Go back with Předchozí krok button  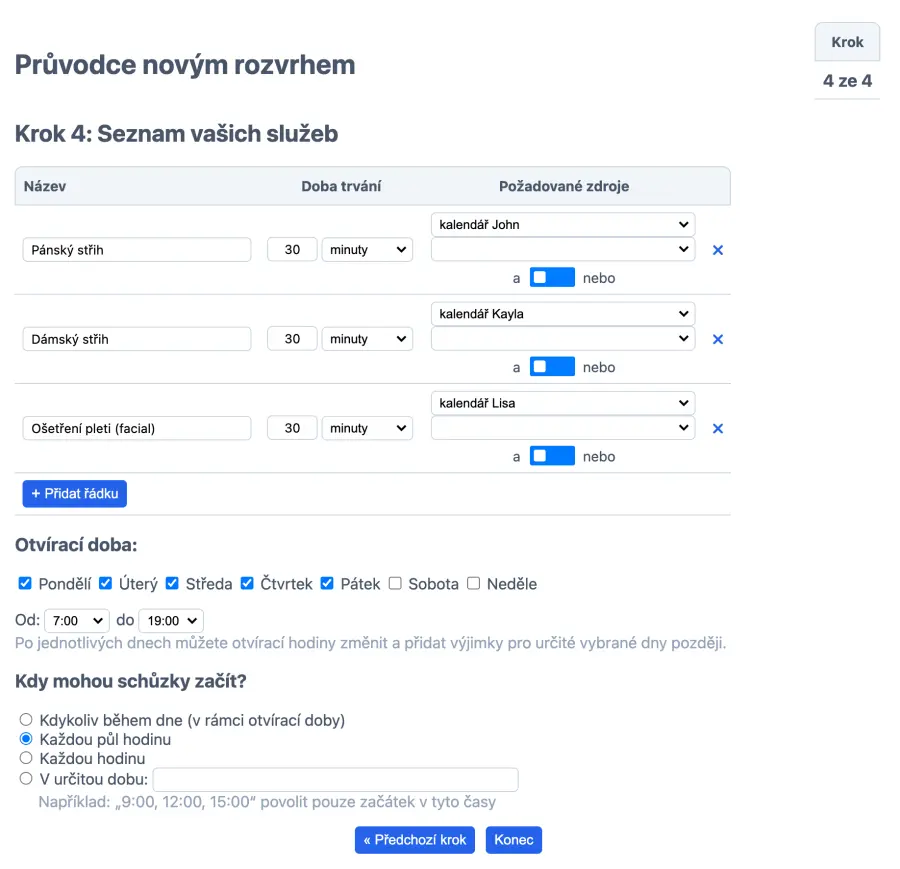(414, 840)
